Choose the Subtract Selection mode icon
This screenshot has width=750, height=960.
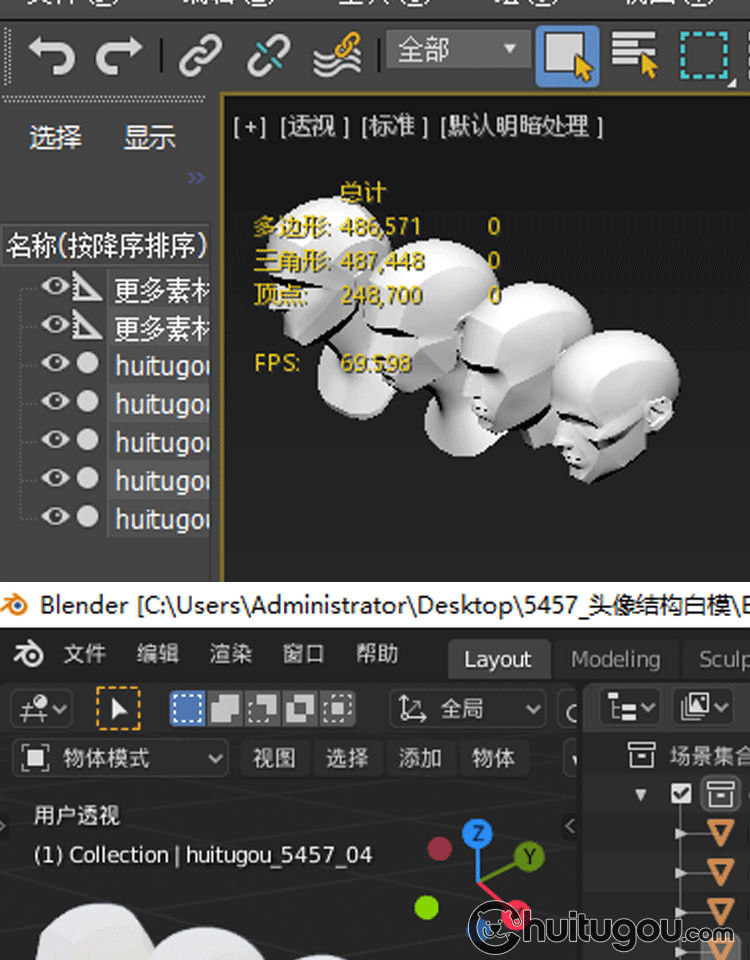click(262, 708)
